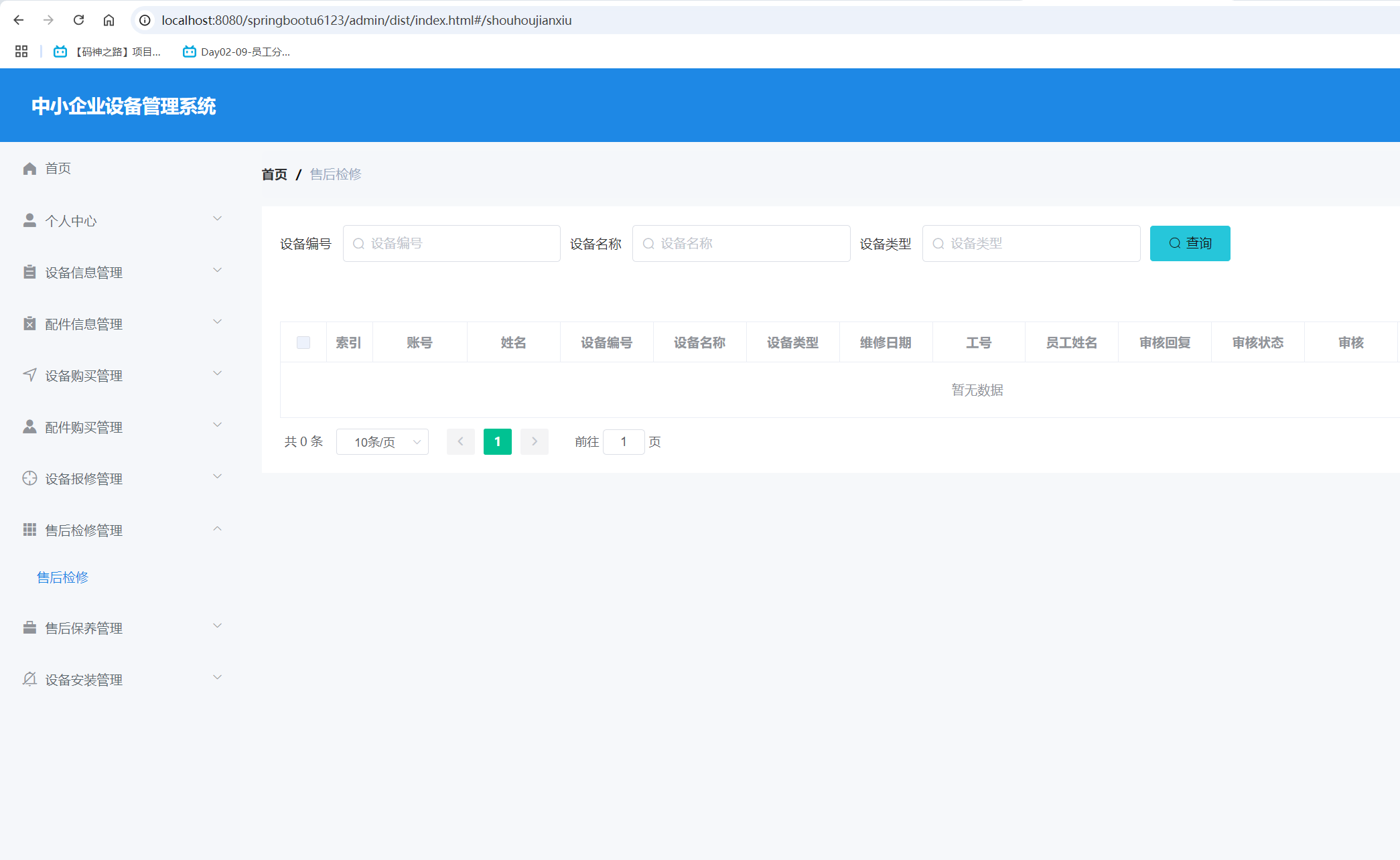
Task: Open the 10条/页 page size dropdown
Action: click(382, 441)
